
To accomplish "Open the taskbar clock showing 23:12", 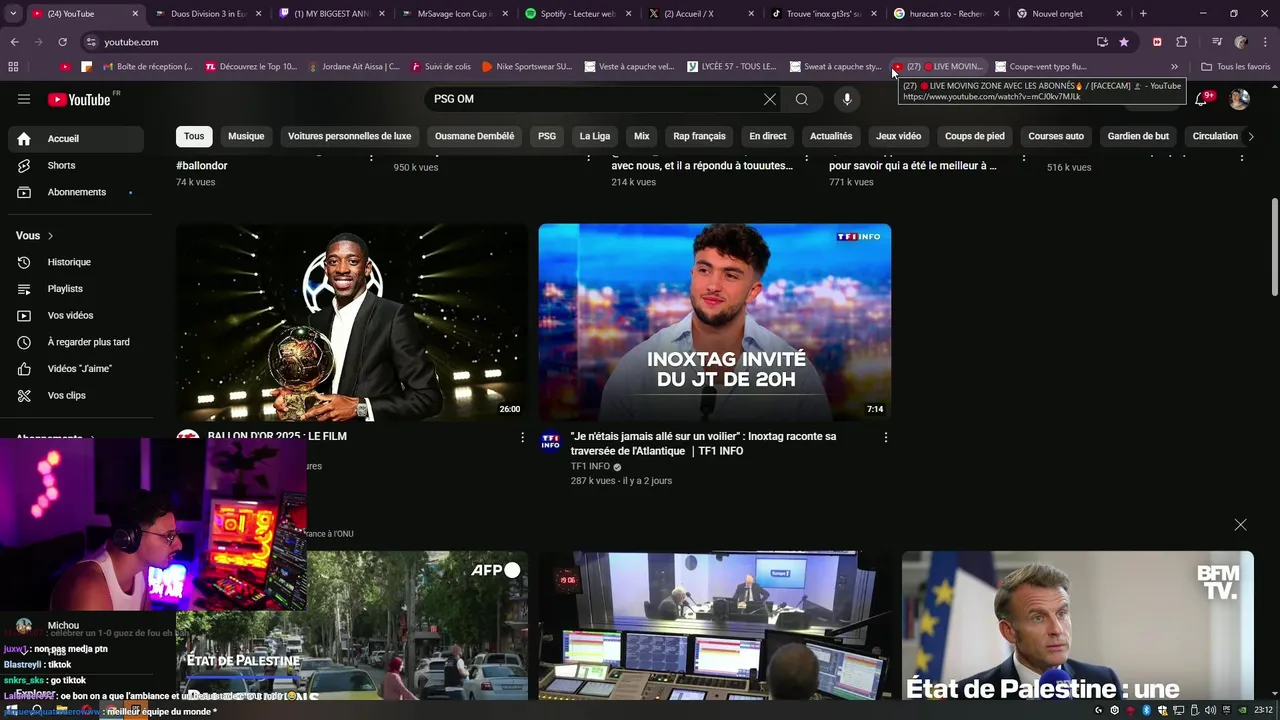I will tap(1263, 710).
